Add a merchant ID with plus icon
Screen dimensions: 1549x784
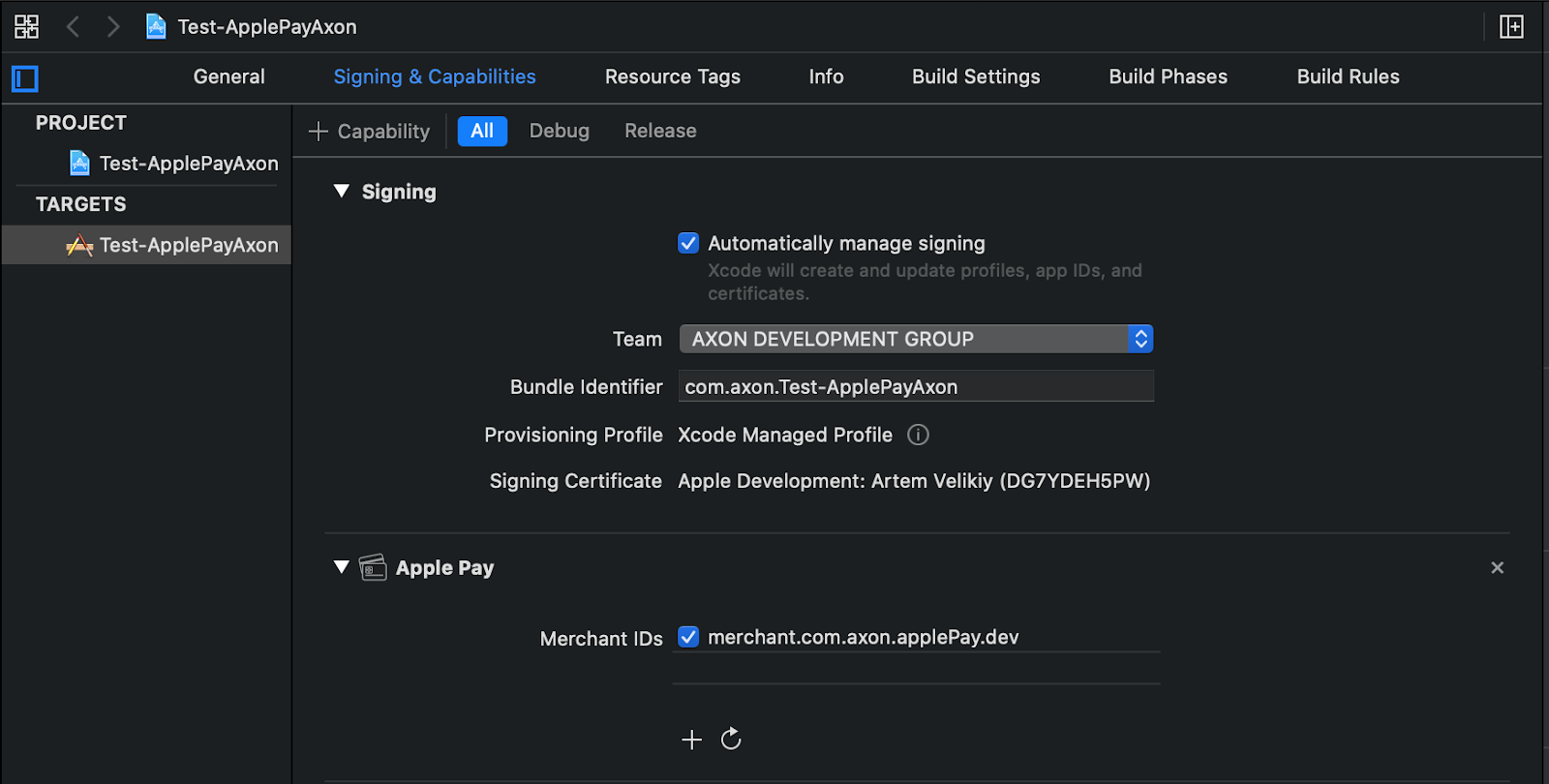coord(691,739)
